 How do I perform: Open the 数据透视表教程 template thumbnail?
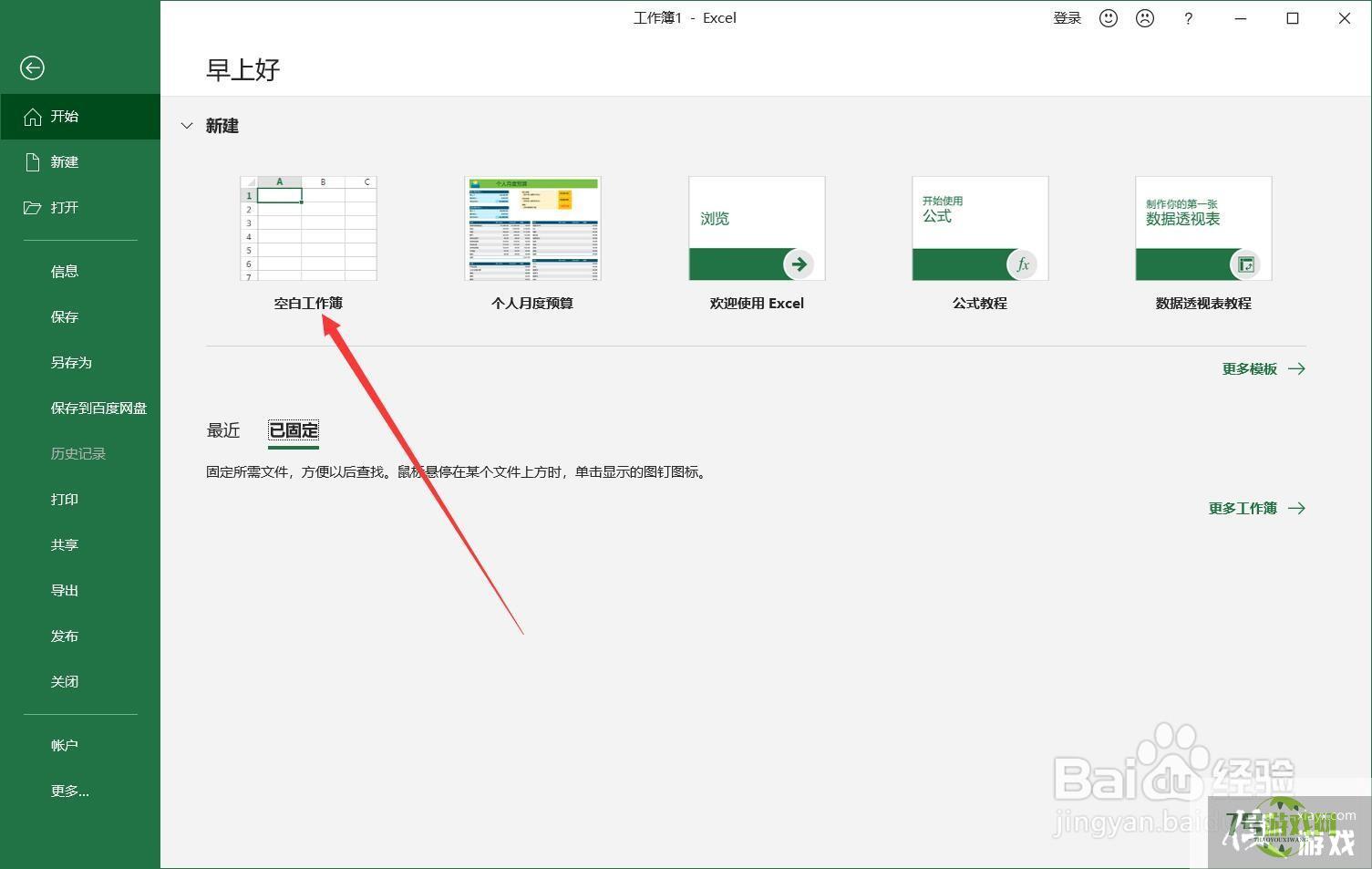coord(1203,228)
